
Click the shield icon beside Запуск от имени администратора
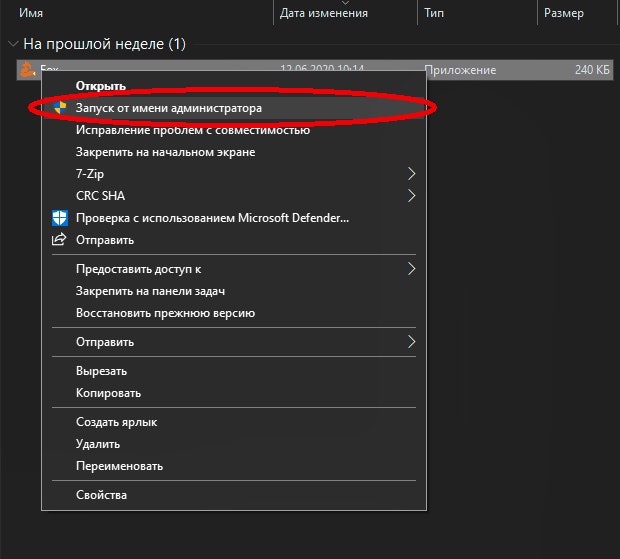(60, 108)
